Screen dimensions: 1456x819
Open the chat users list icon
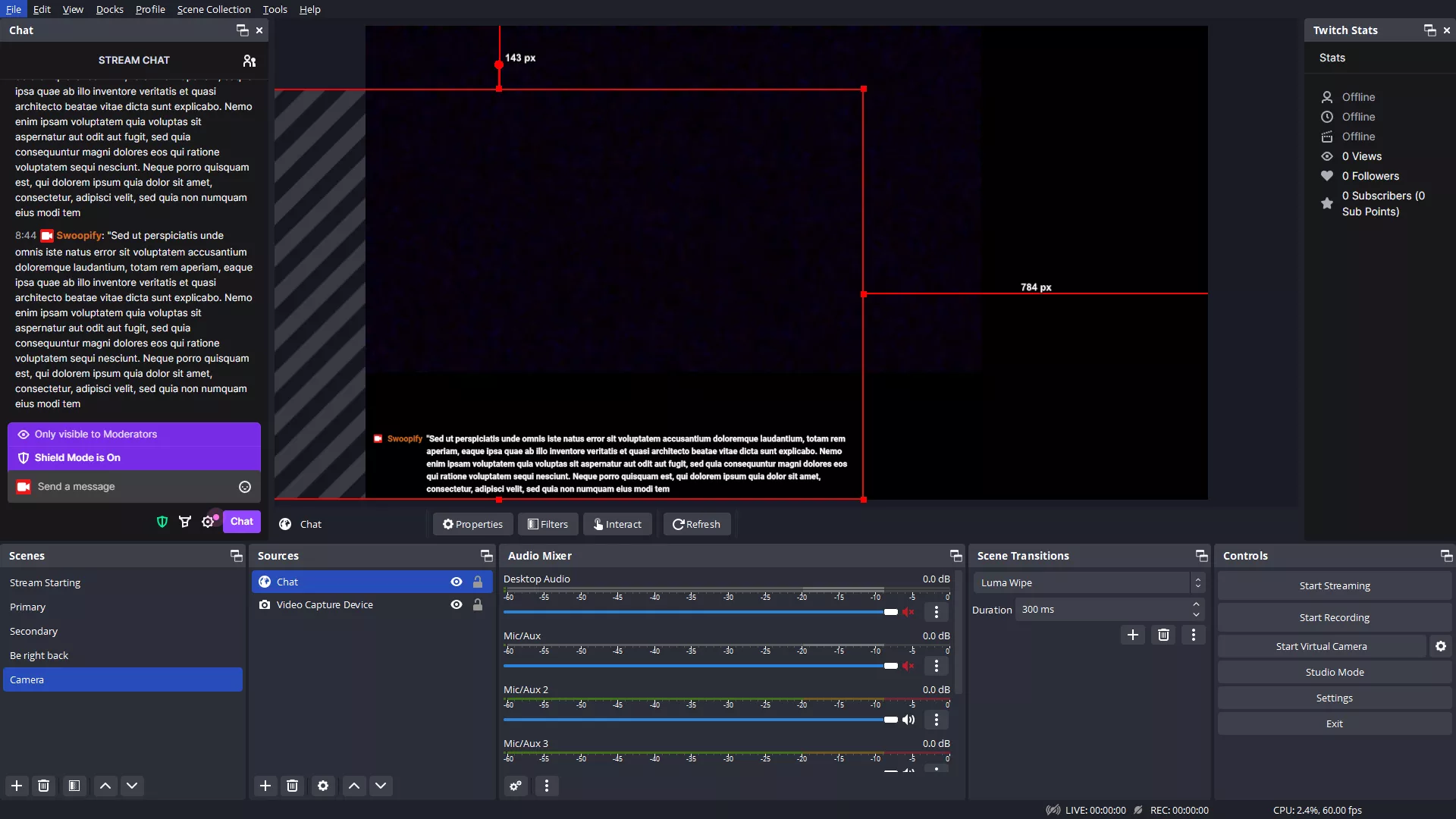click(x=249, y=61)
